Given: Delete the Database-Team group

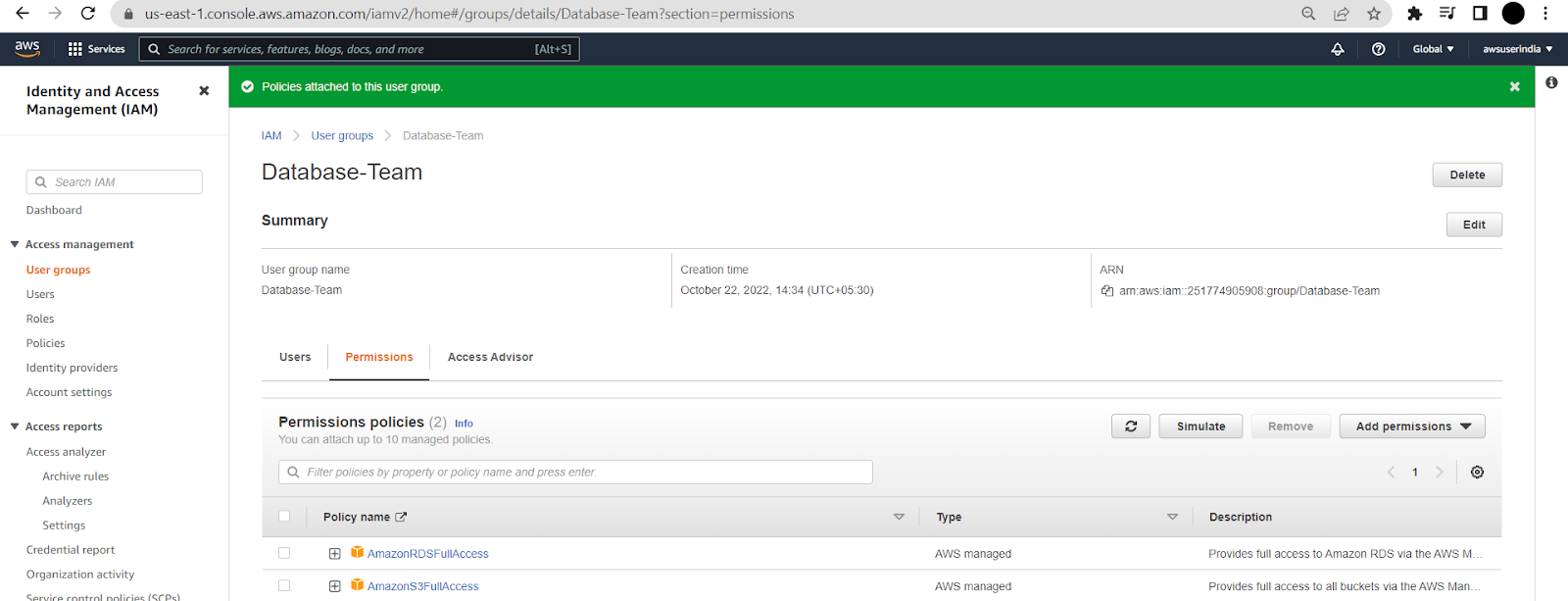Looking at the screenshot, I should click(x=1467, y=175).
